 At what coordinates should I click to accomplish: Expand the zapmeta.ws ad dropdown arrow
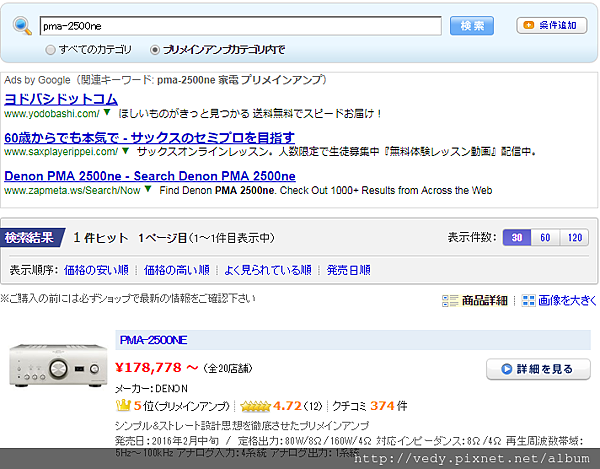(148, 189)
